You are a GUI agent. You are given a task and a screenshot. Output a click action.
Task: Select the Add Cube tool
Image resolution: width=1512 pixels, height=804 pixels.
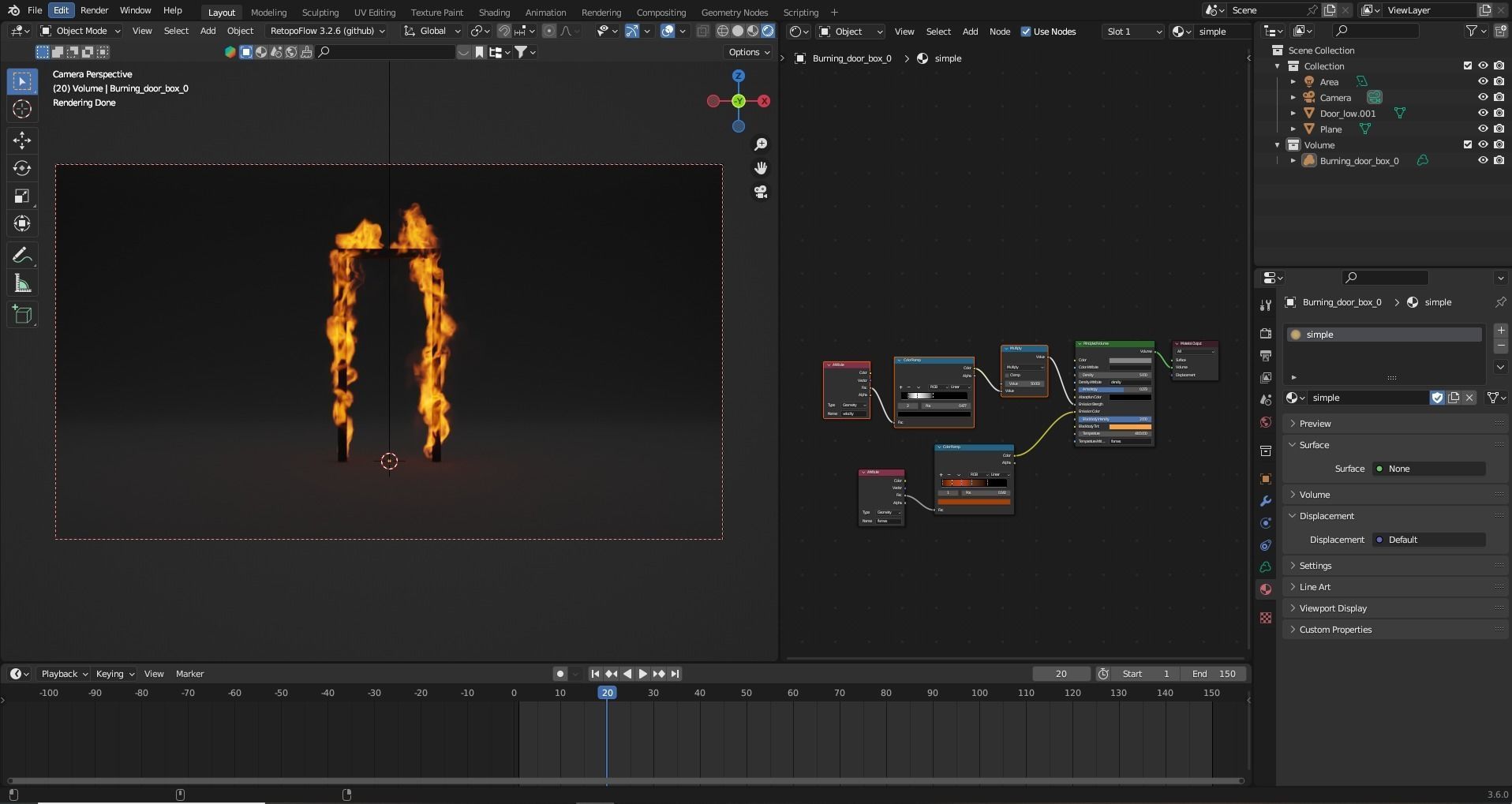(22, 315)
